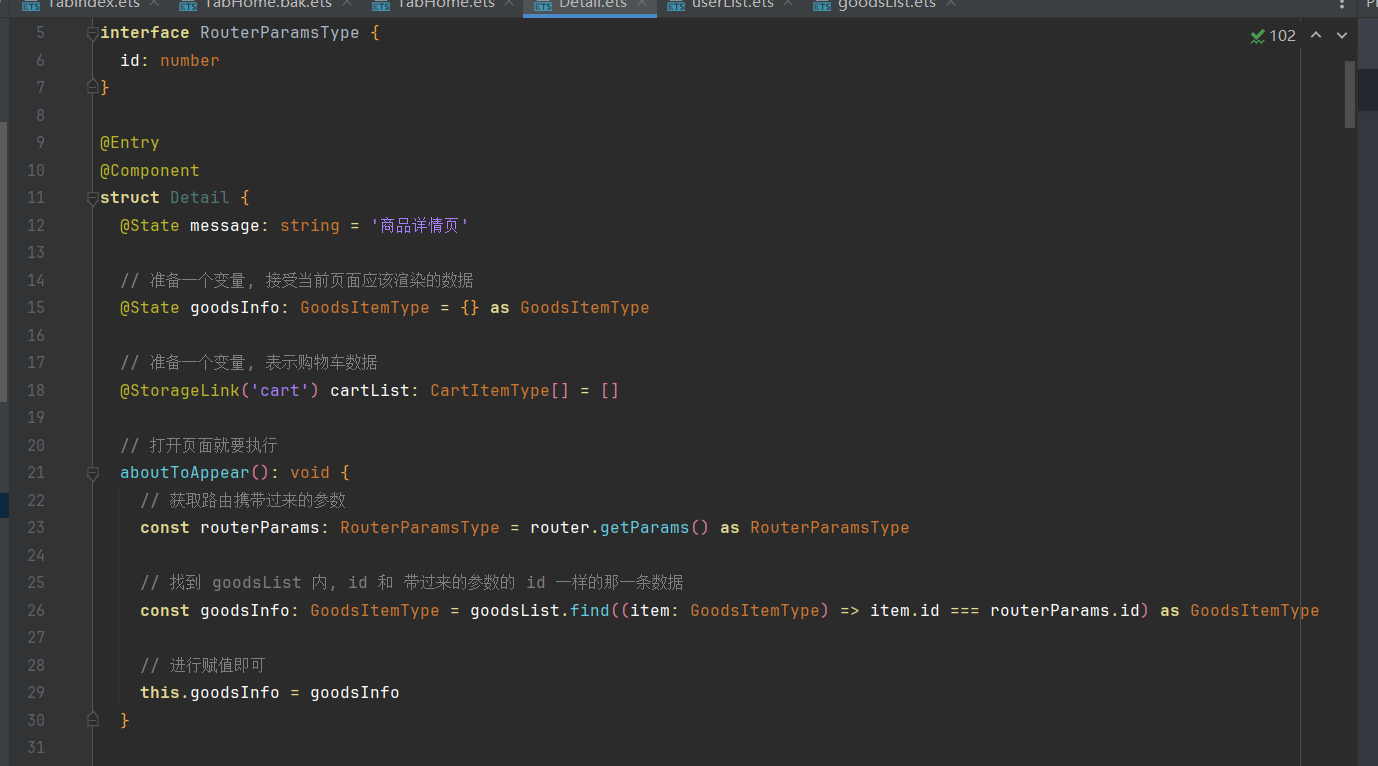
Task: Close the userList.ets tab
Action: pos(788,4)
